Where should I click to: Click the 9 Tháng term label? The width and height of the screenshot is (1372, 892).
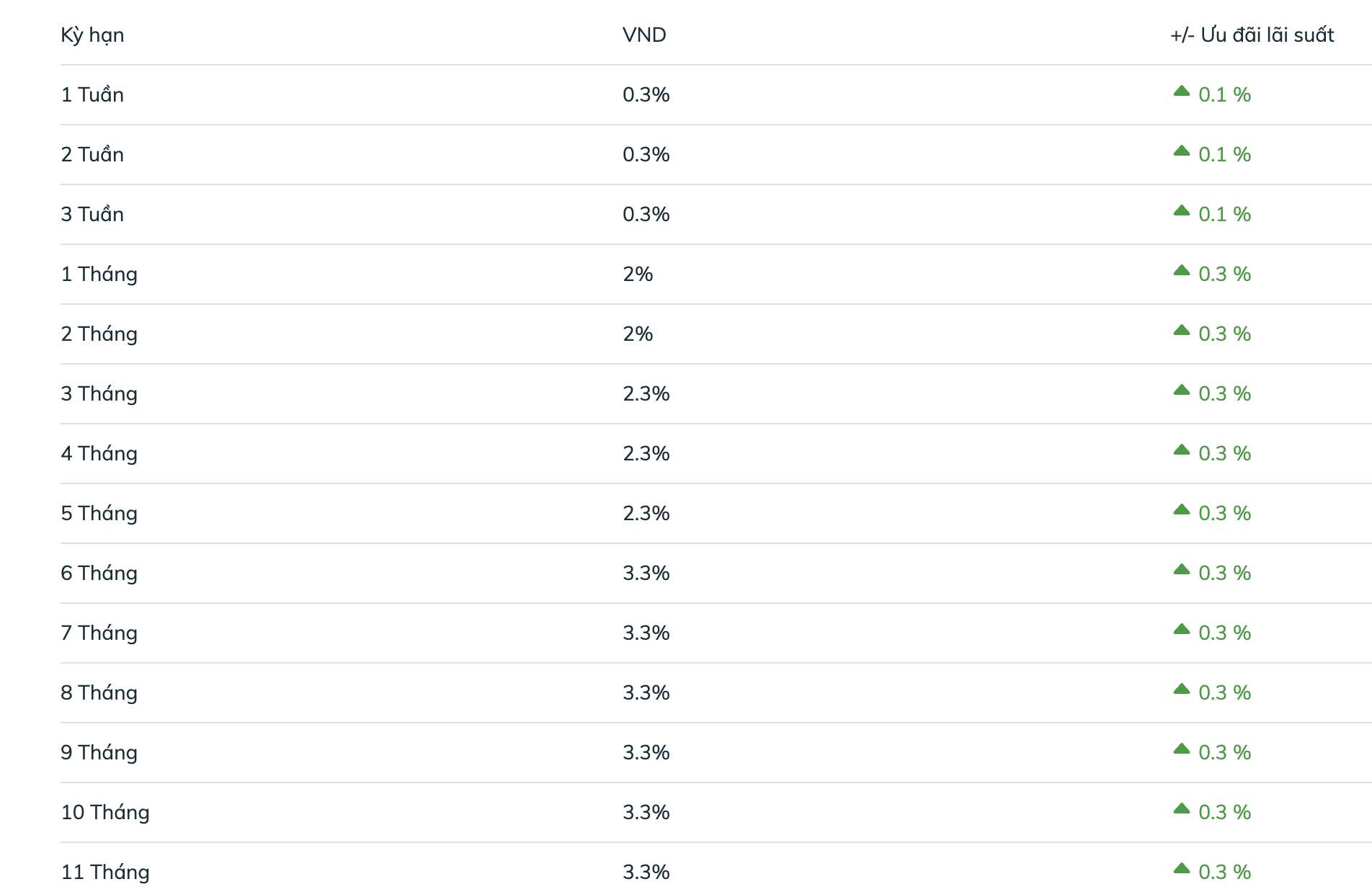(x=99, y=753)
